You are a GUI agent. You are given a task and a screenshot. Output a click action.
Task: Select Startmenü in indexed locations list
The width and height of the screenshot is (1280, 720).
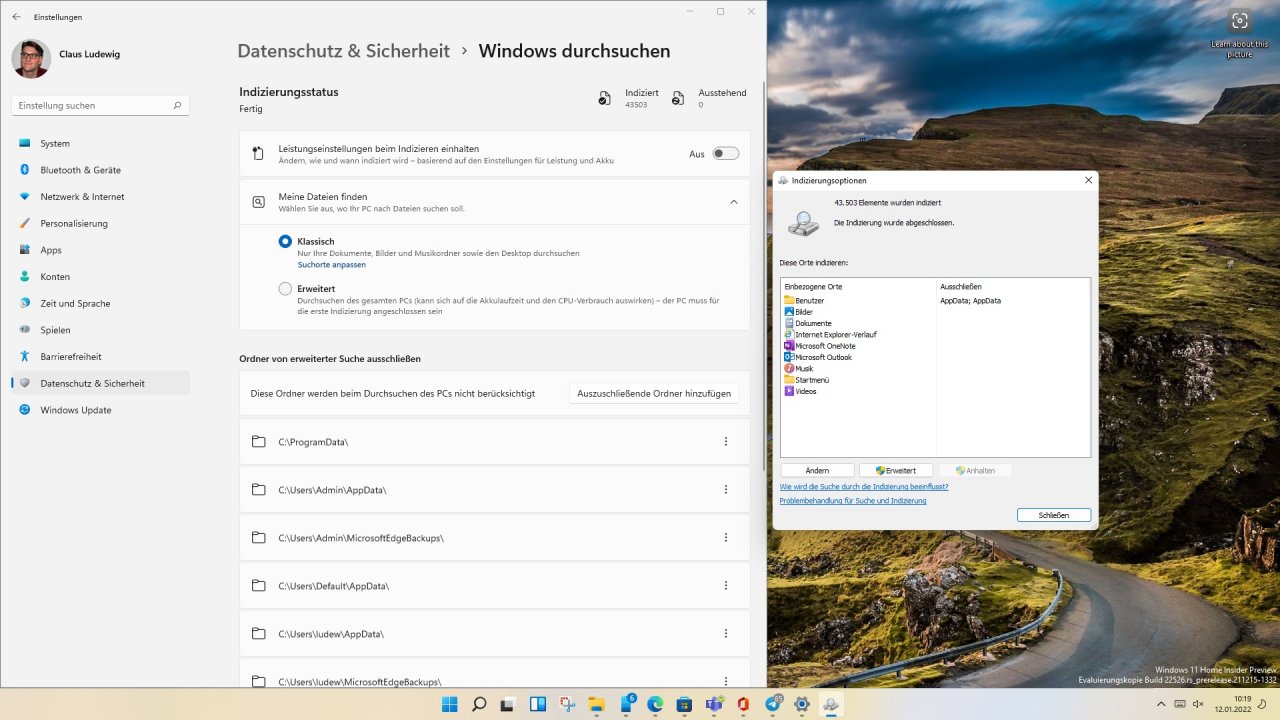807,380
